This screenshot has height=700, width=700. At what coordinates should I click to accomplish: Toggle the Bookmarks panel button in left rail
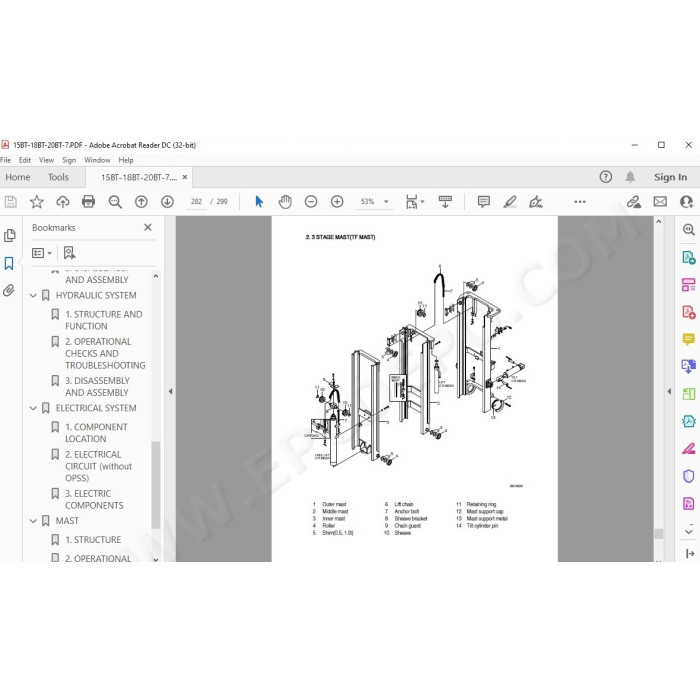tap(9, 263)
